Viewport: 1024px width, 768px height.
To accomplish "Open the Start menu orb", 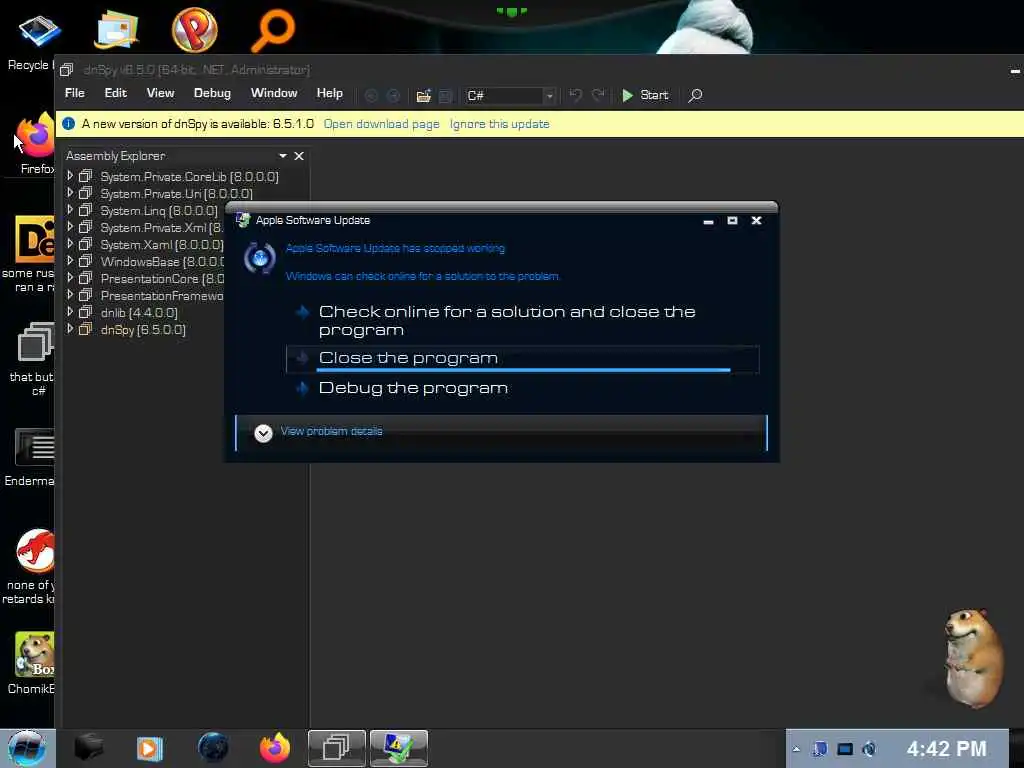I will pyautogui.click(x=27, y=748).
